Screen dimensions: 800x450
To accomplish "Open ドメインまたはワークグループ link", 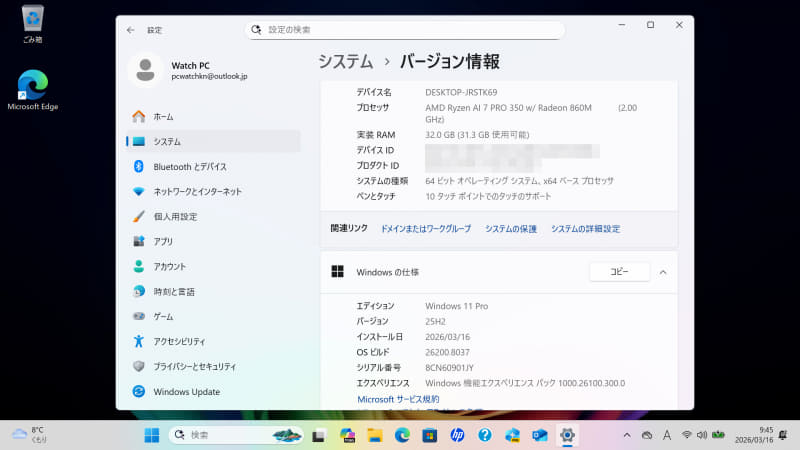I will pos(426,229).
